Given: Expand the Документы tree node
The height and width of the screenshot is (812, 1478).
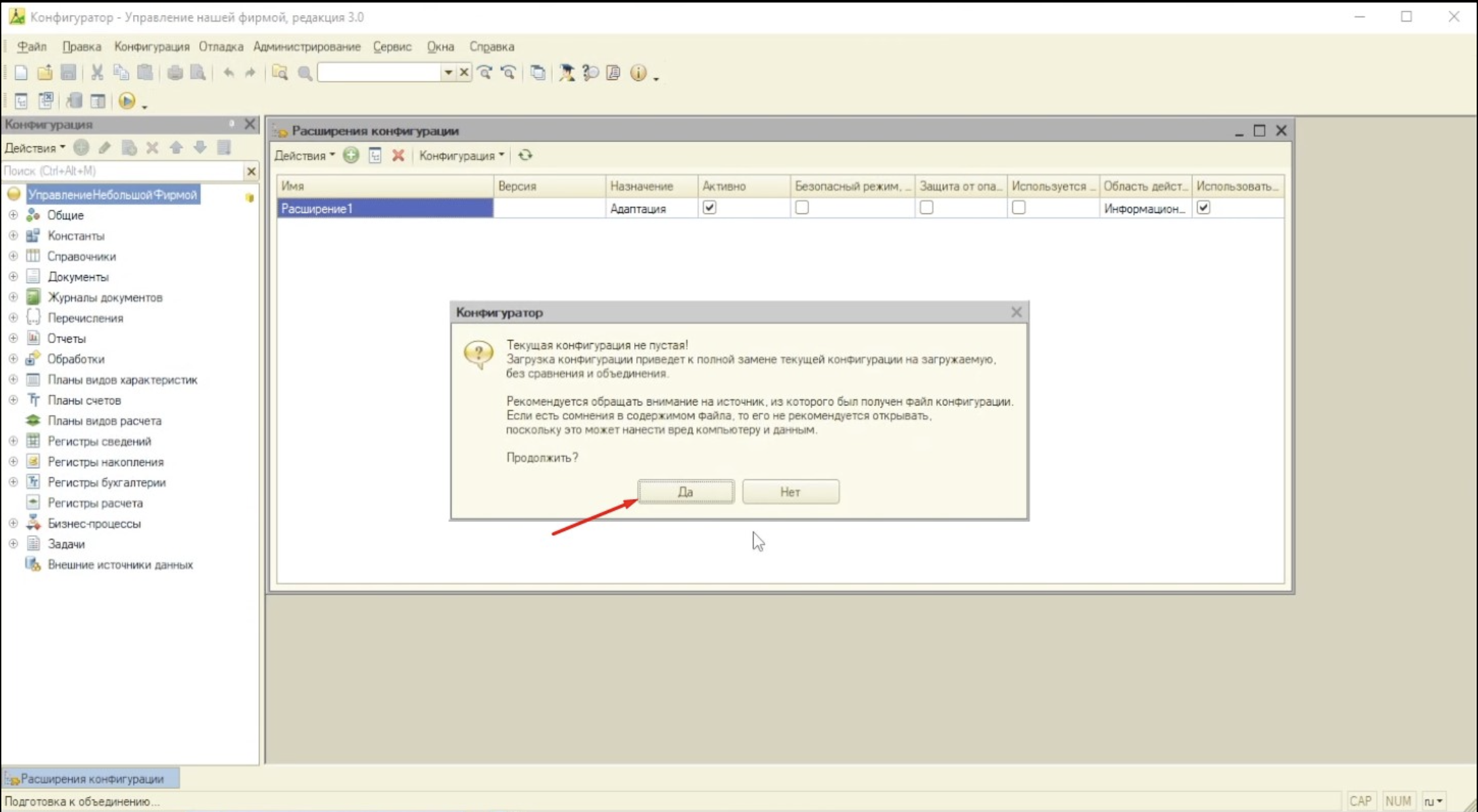Looking at the screenshot, I should [13, 276].
